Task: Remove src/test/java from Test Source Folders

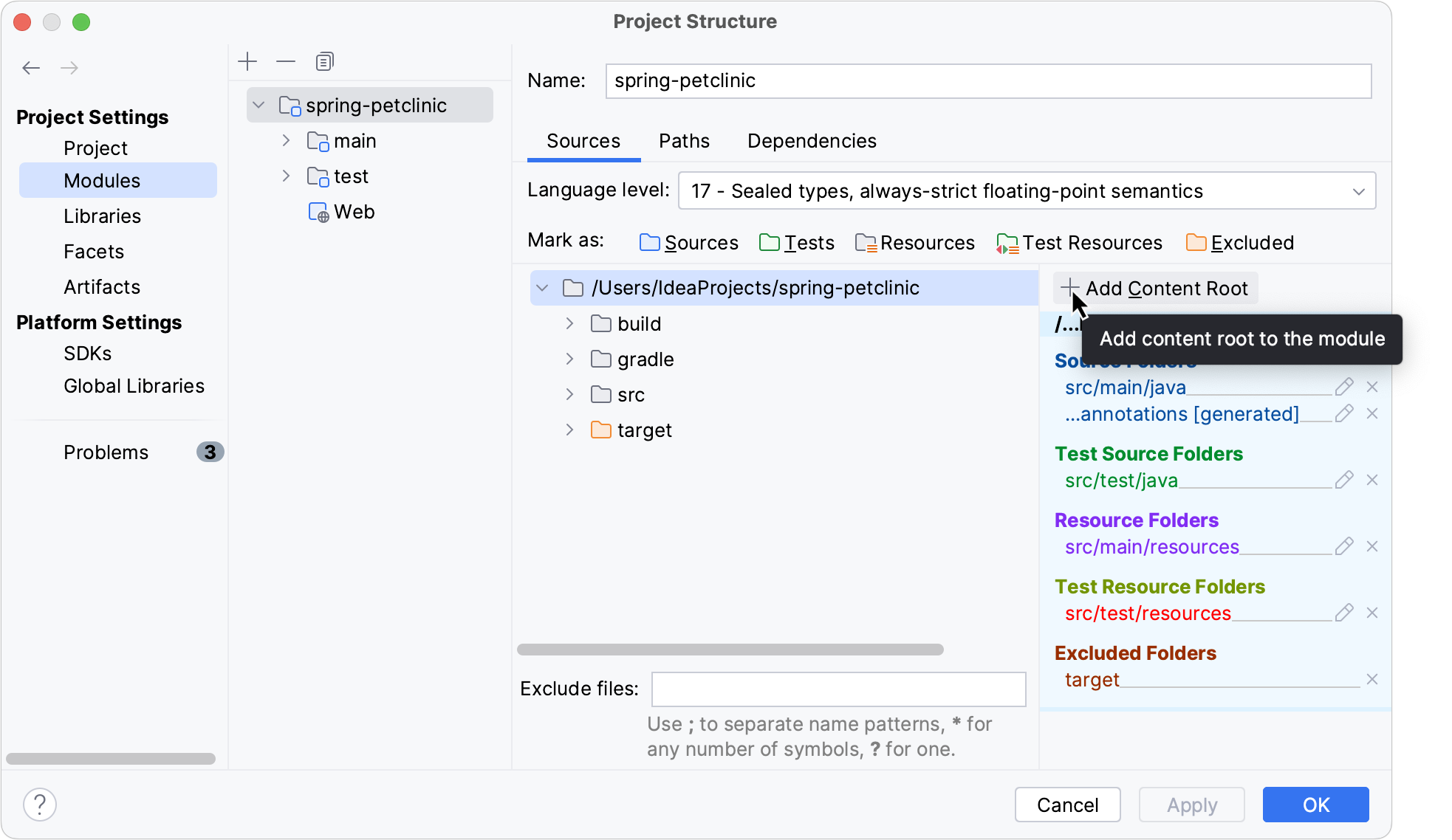Action: coord(1373,480)
